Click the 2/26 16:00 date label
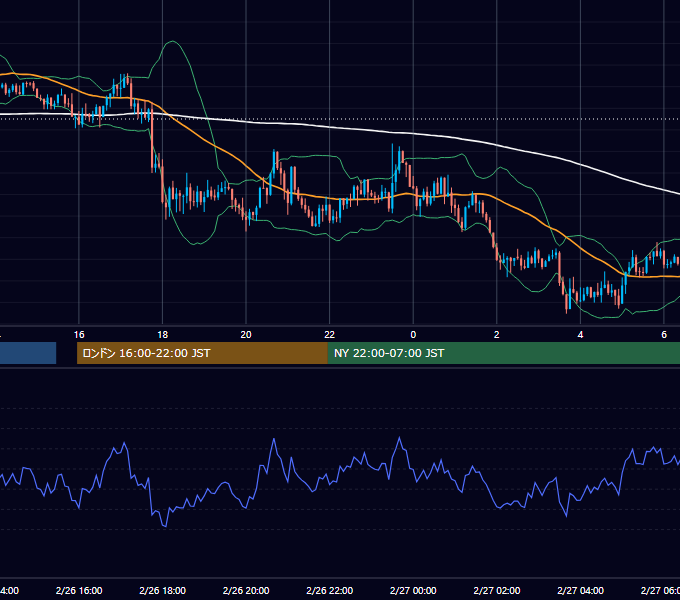This screenshot has height=600, width=680. (x=79, y=590)
